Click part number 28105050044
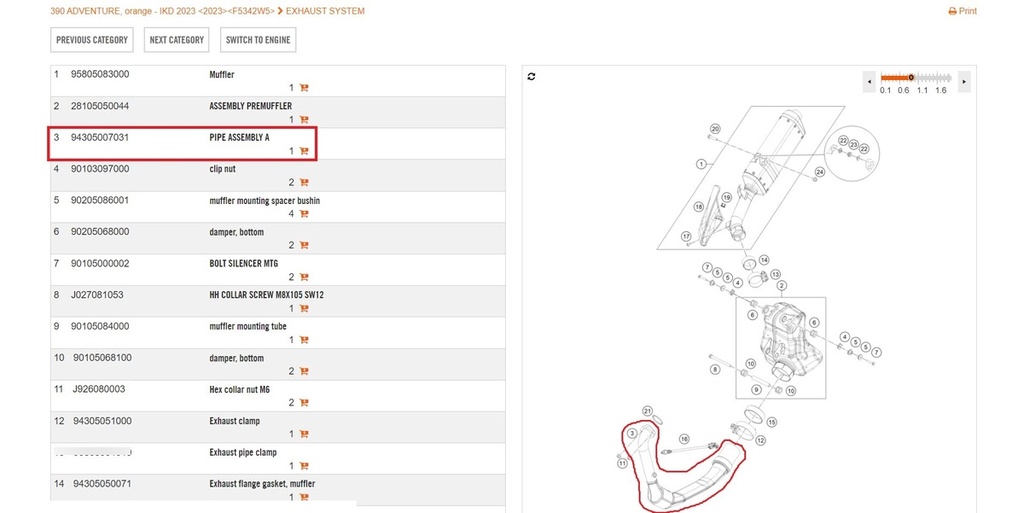The image size is (1024, 513). 100,106
